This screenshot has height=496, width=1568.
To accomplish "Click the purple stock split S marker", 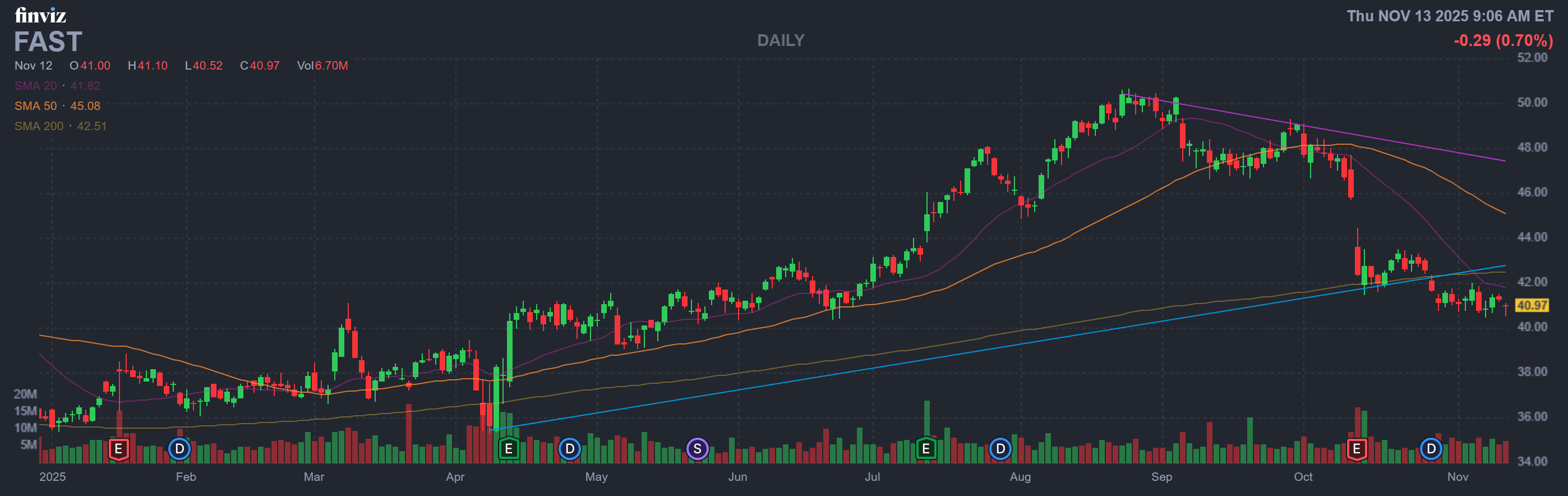I will coord(697,449).
